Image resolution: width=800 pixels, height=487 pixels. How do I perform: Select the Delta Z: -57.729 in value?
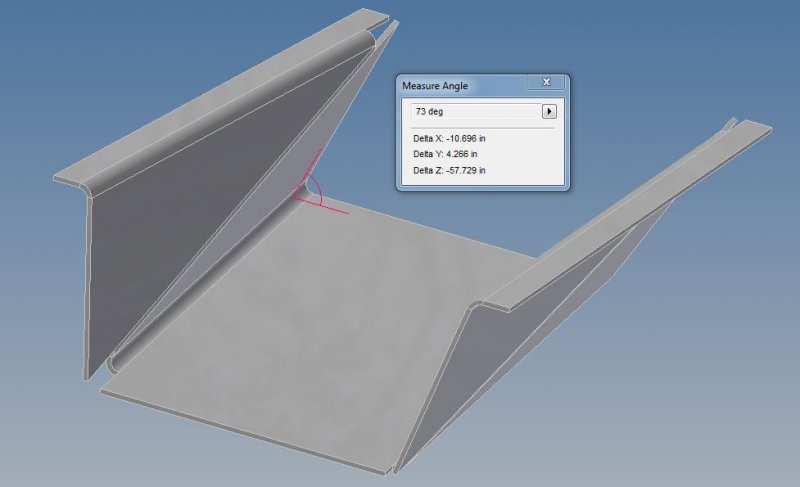449,170
